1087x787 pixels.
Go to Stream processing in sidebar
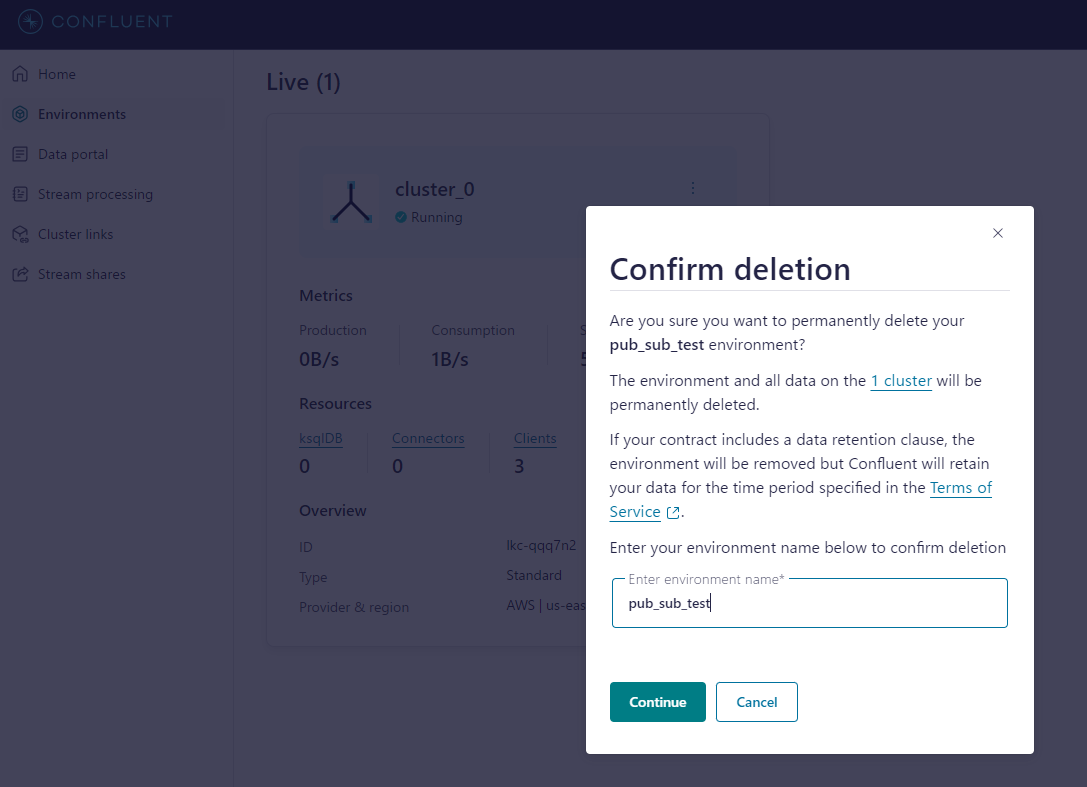[95, 195]
